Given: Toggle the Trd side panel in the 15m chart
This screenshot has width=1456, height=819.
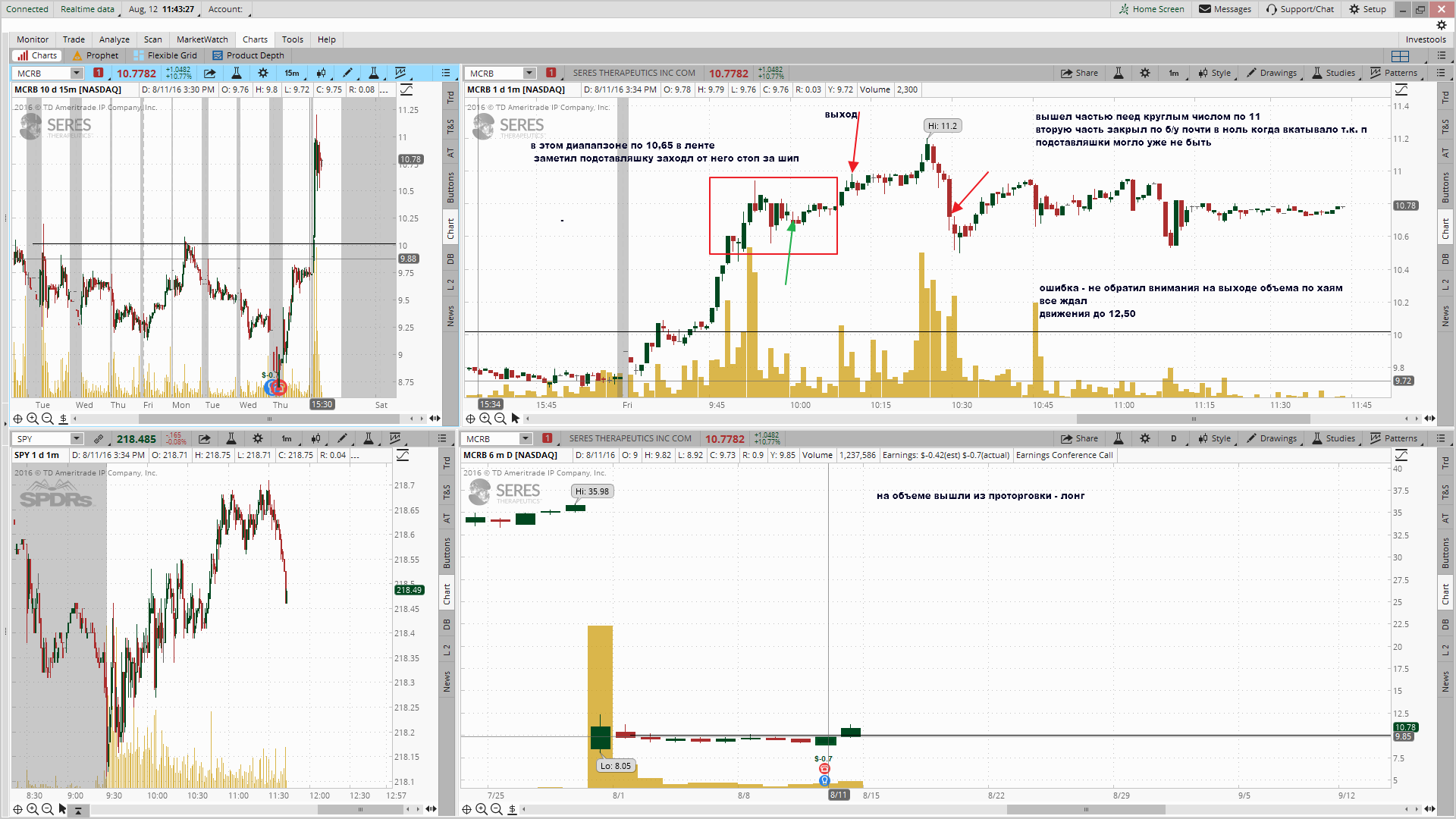Looking at the screenshot, I should pyautogui.click(x=450, y=98).
